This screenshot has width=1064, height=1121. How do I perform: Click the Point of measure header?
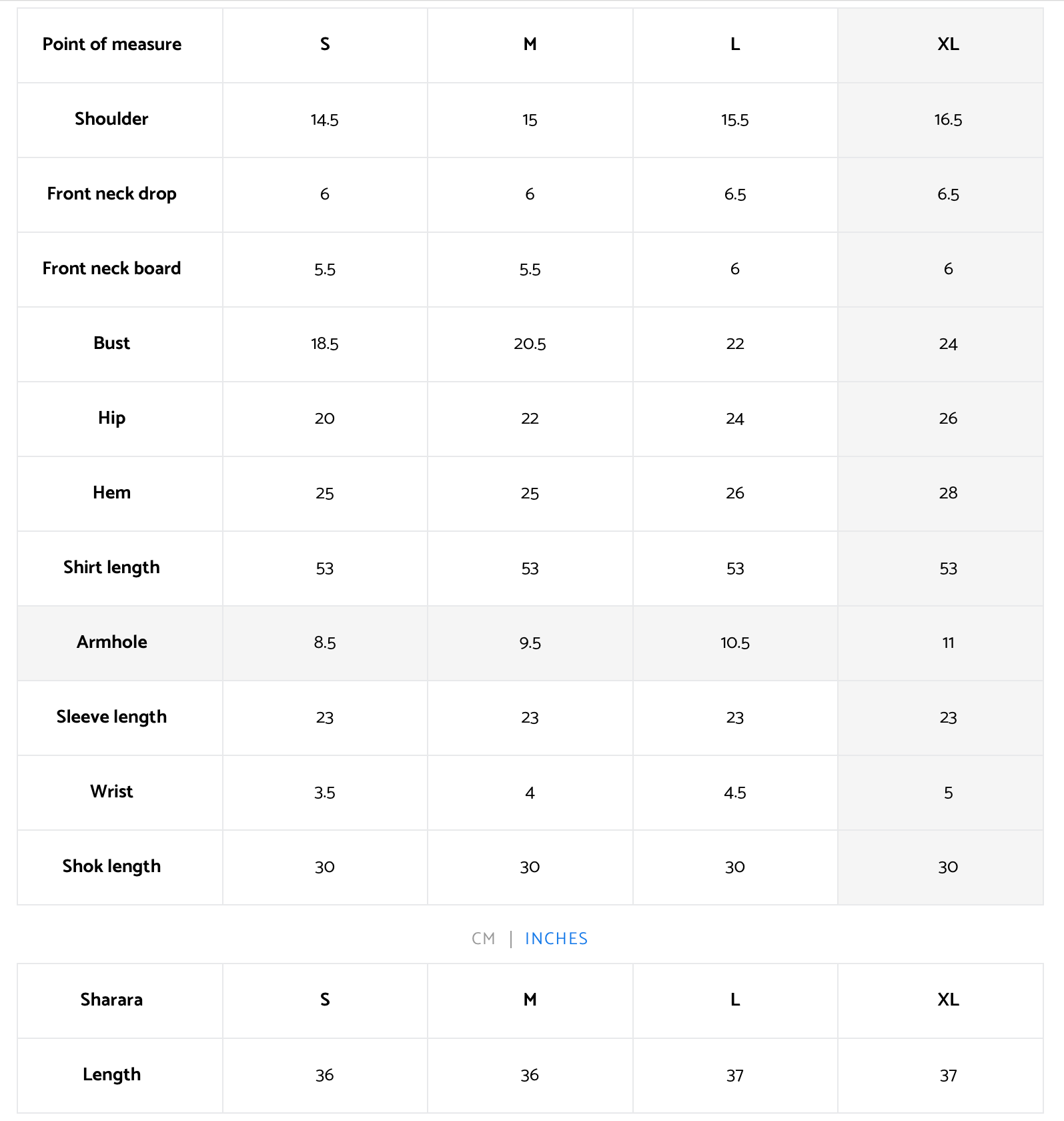tap(111, 44)
